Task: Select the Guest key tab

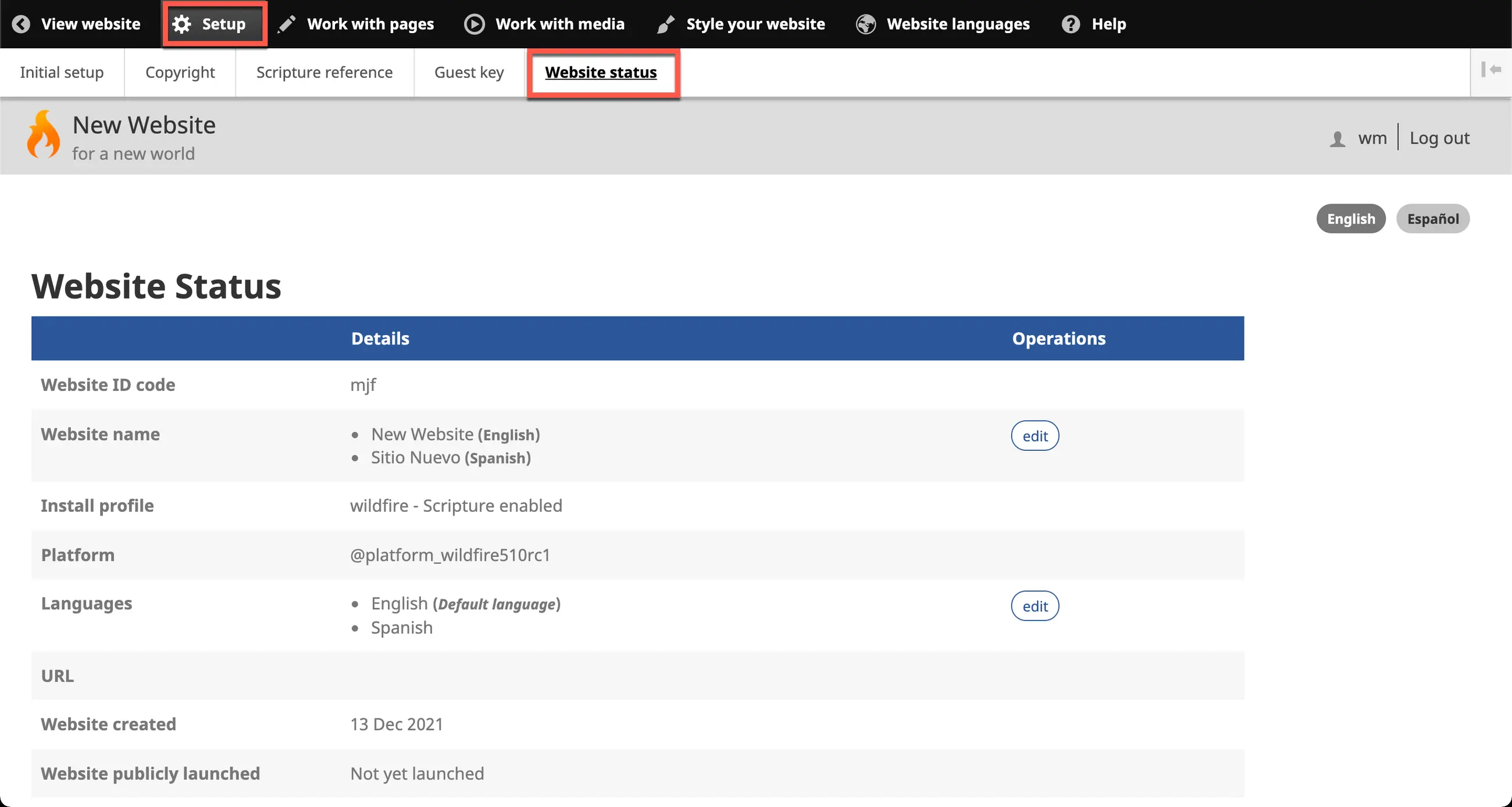Action: click(x=468, y=72)
